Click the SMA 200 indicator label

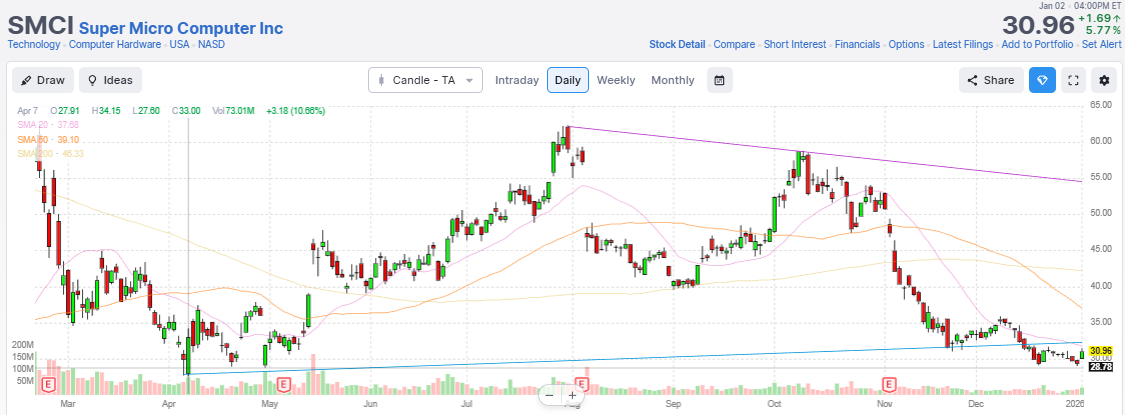point(50,154)
